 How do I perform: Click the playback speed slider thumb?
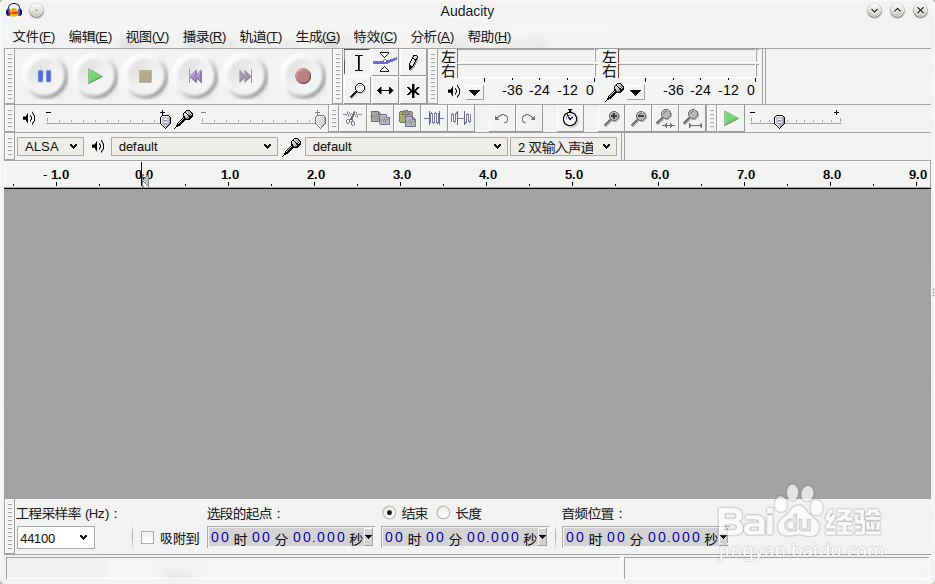(x=779, y=121)
